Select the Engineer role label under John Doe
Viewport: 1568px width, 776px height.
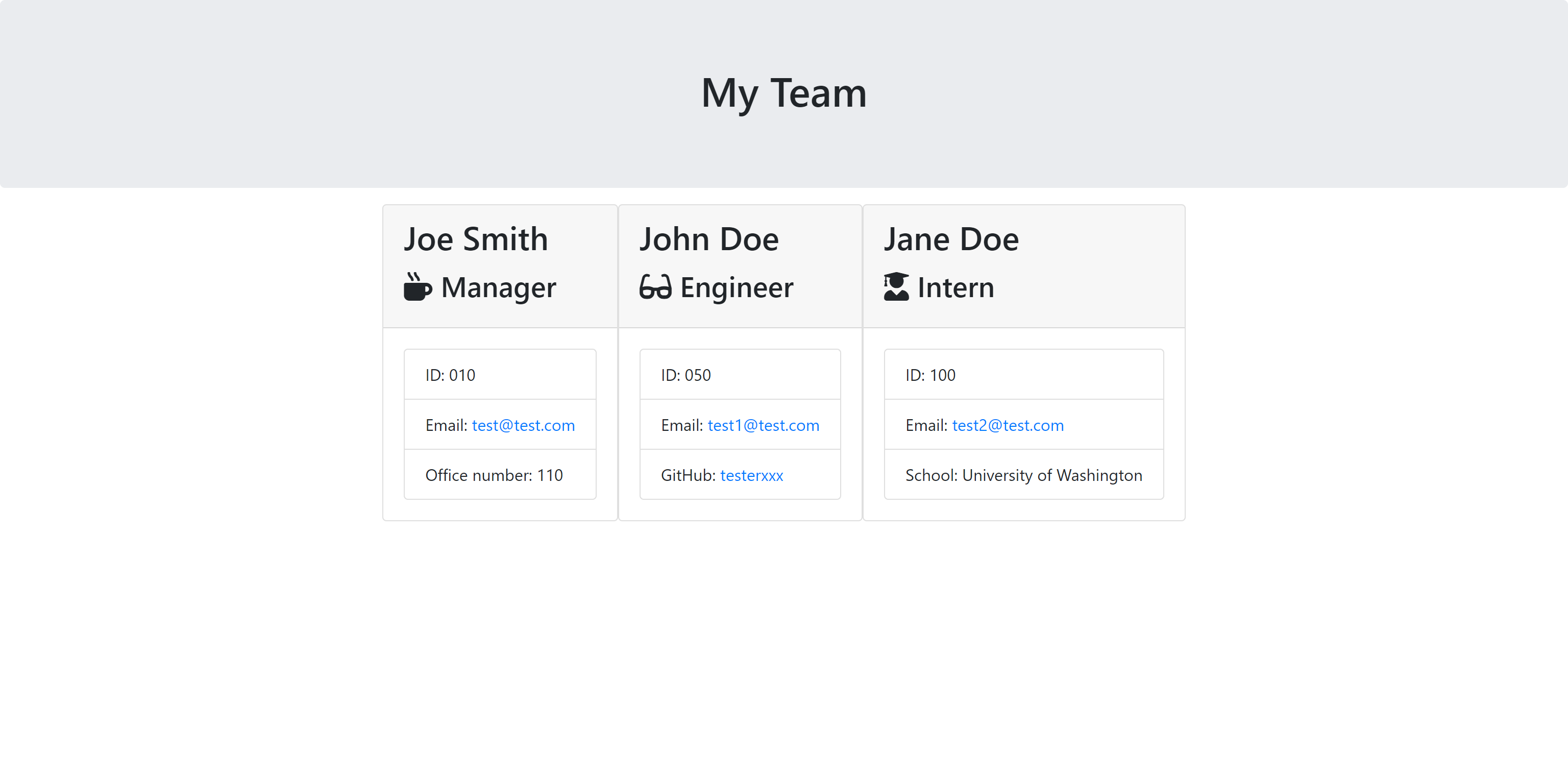pyautogui.click(x=736, y=287)
